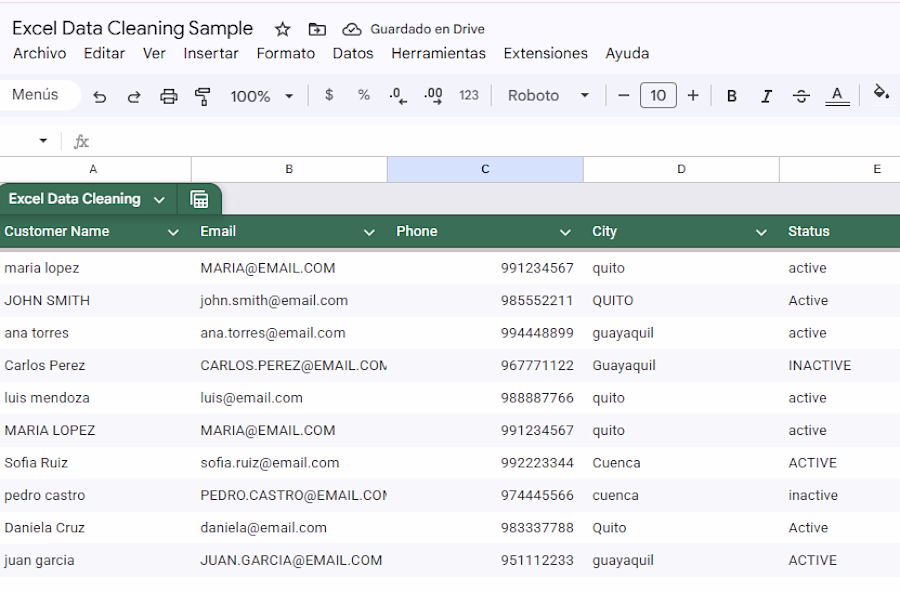
Task: Increase decimal places
Action: 433,95
